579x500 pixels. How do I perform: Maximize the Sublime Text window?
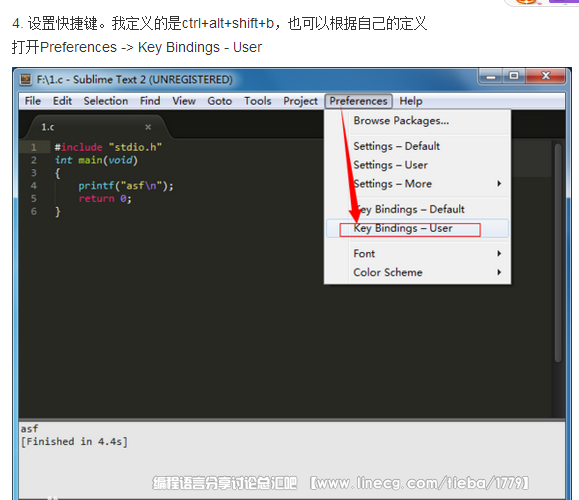[x=514, y=76]
